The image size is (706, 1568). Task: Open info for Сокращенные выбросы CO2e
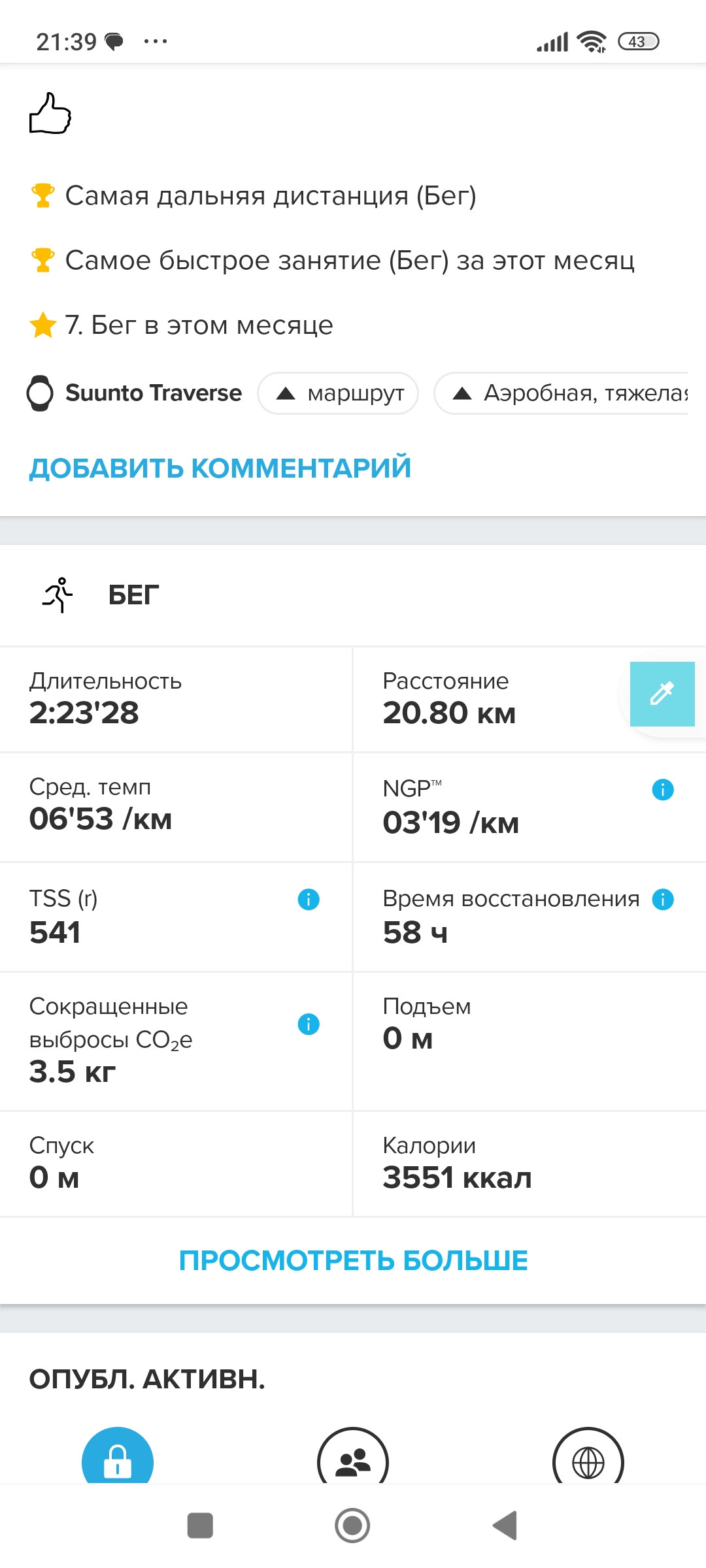(309, 1024)
